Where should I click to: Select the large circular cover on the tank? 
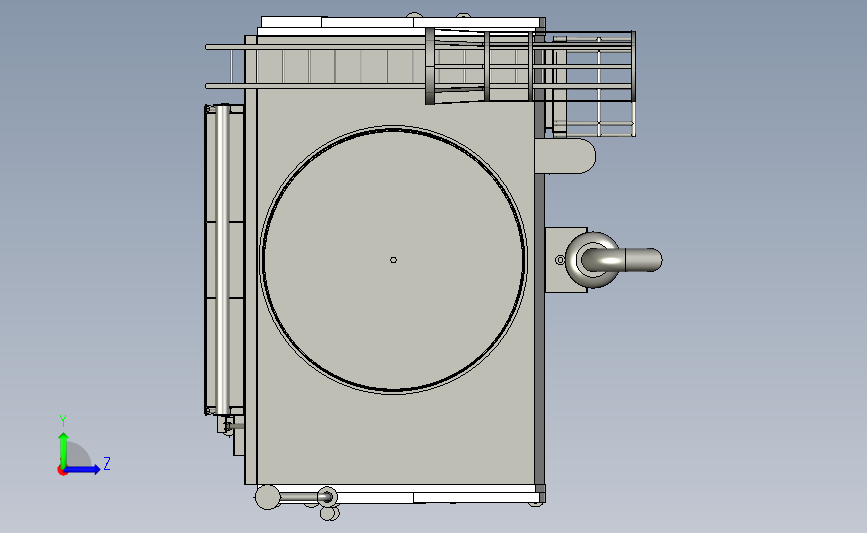pos(393,260)
